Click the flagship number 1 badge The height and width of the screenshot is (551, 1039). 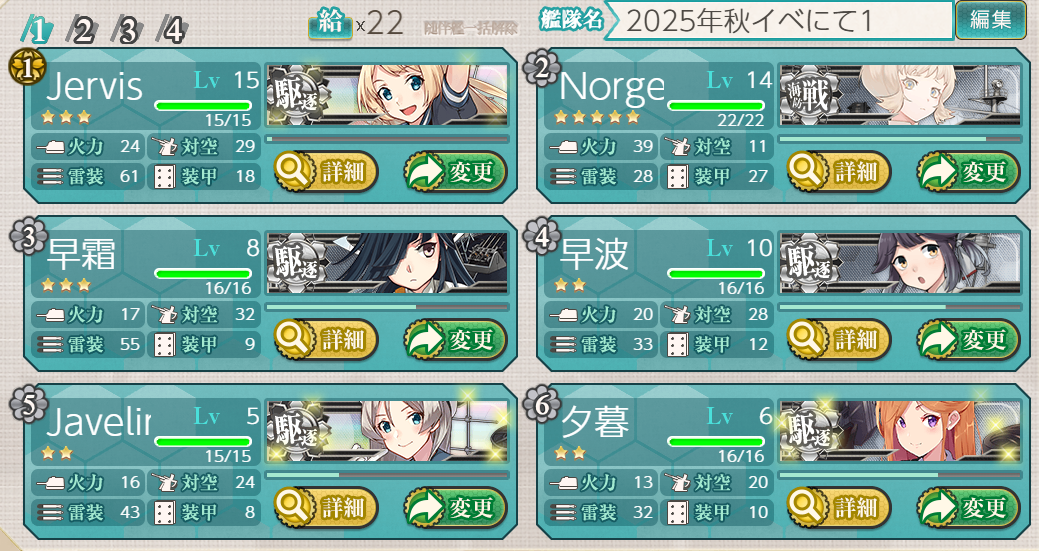pyautogui.click(x=27, y=68)
